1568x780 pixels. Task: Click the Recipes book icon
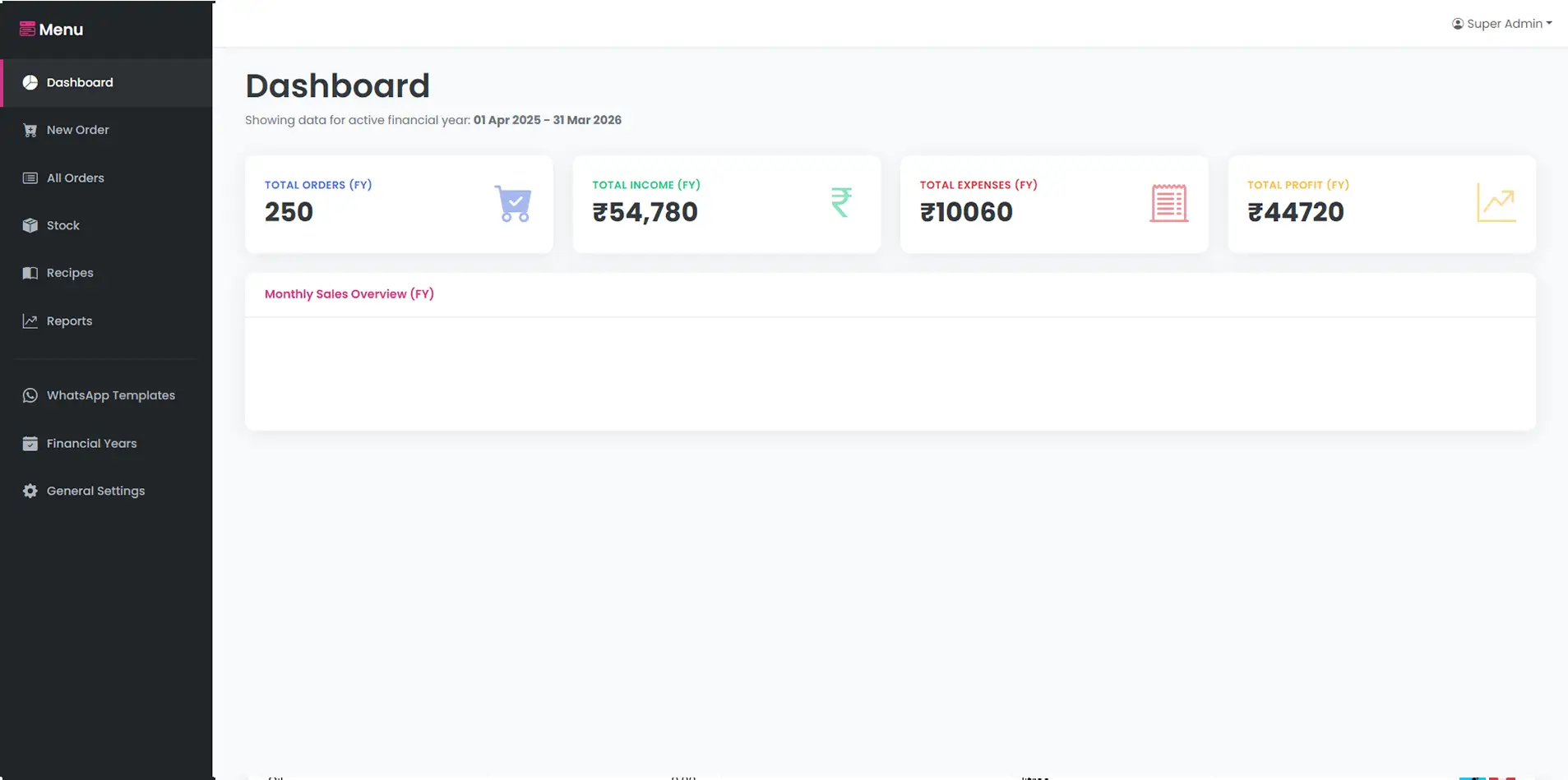coord(30,273)
